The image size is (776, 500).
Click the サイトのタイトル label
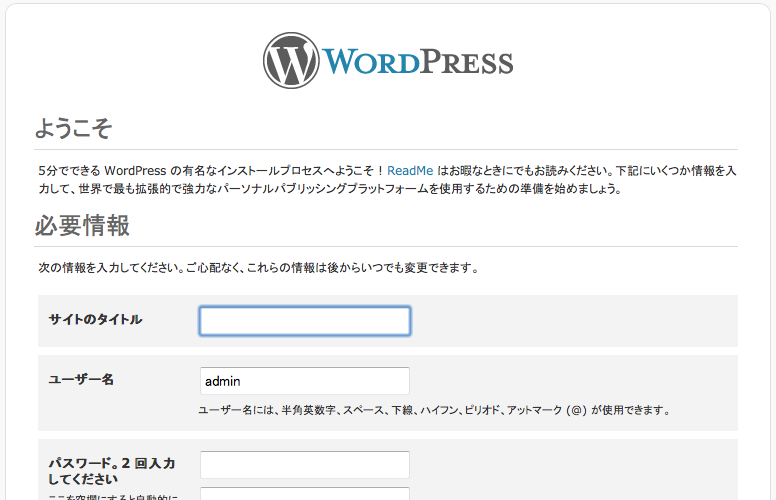point(96,319)
